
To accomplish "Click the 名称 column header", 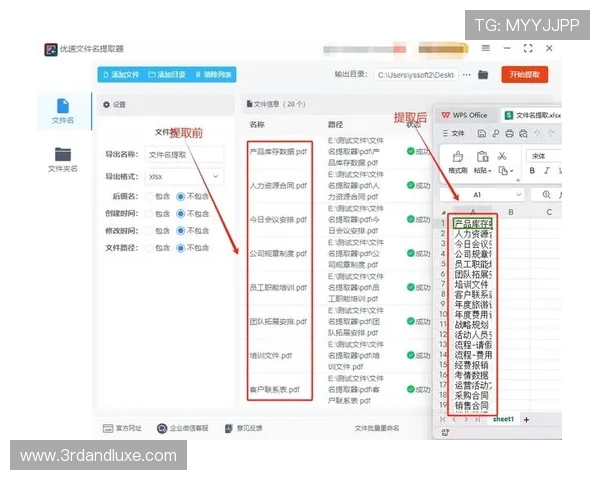I will click(x=257, y=124).
